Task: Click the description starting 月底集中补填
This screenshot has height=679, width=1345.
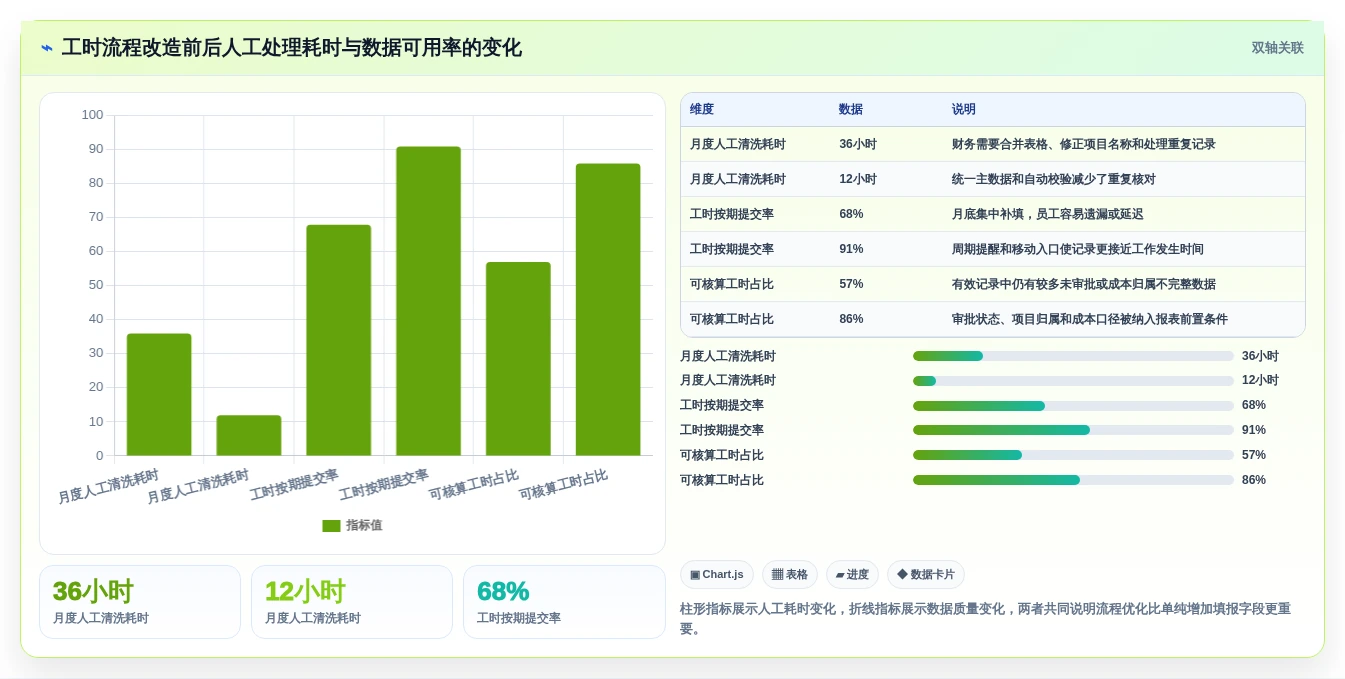Action: coord(1047,214)
